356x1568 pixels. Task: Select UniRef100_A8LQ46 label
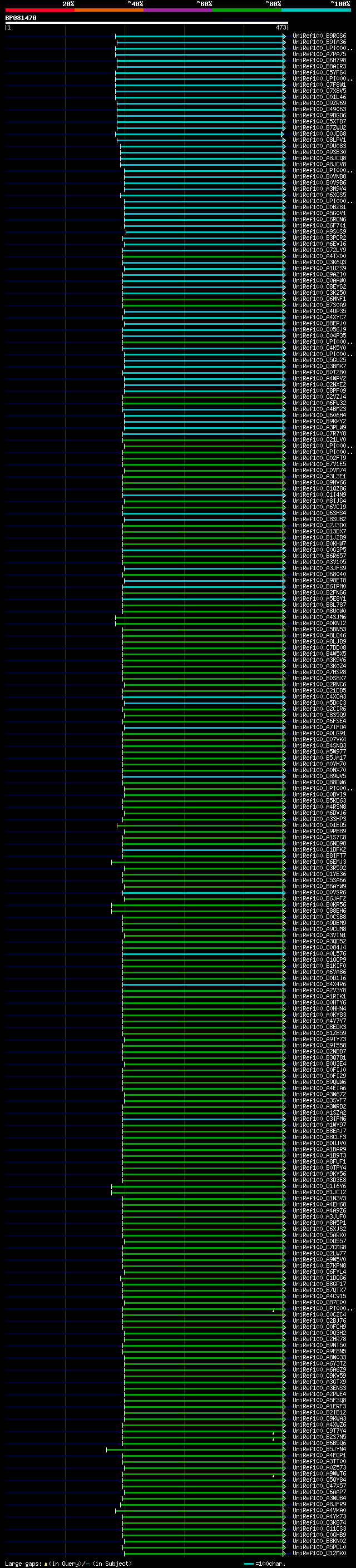click(319, 635)
